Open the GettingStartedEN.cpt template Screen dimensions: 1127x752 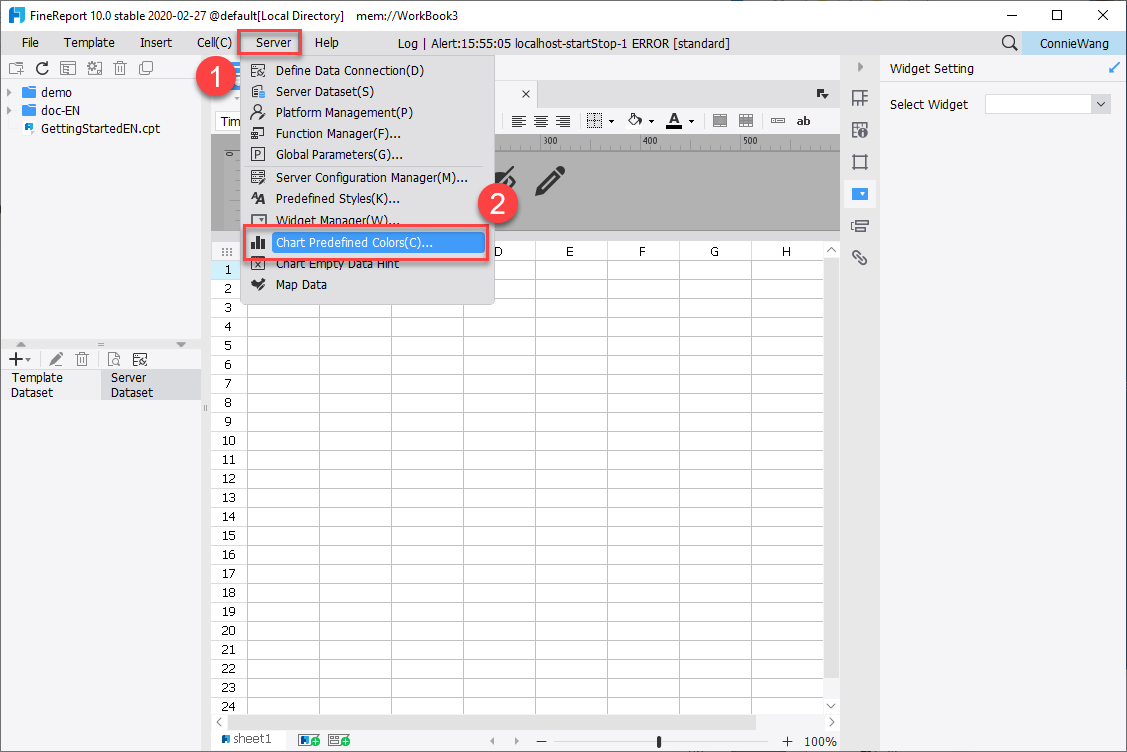point(100,128)
